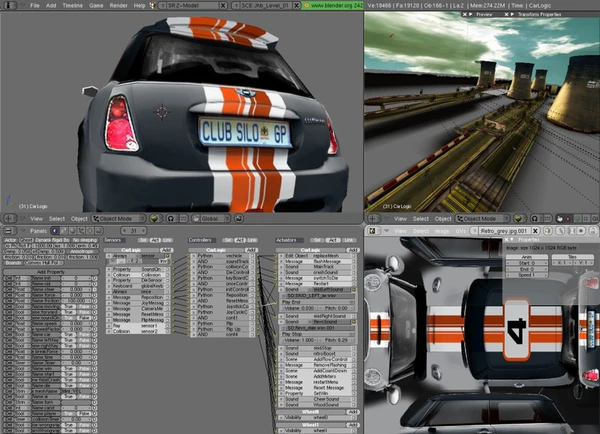This screenshot has height=434, width=600.
Task: Click the image editor window type icon
Action: tap(371, 229)
